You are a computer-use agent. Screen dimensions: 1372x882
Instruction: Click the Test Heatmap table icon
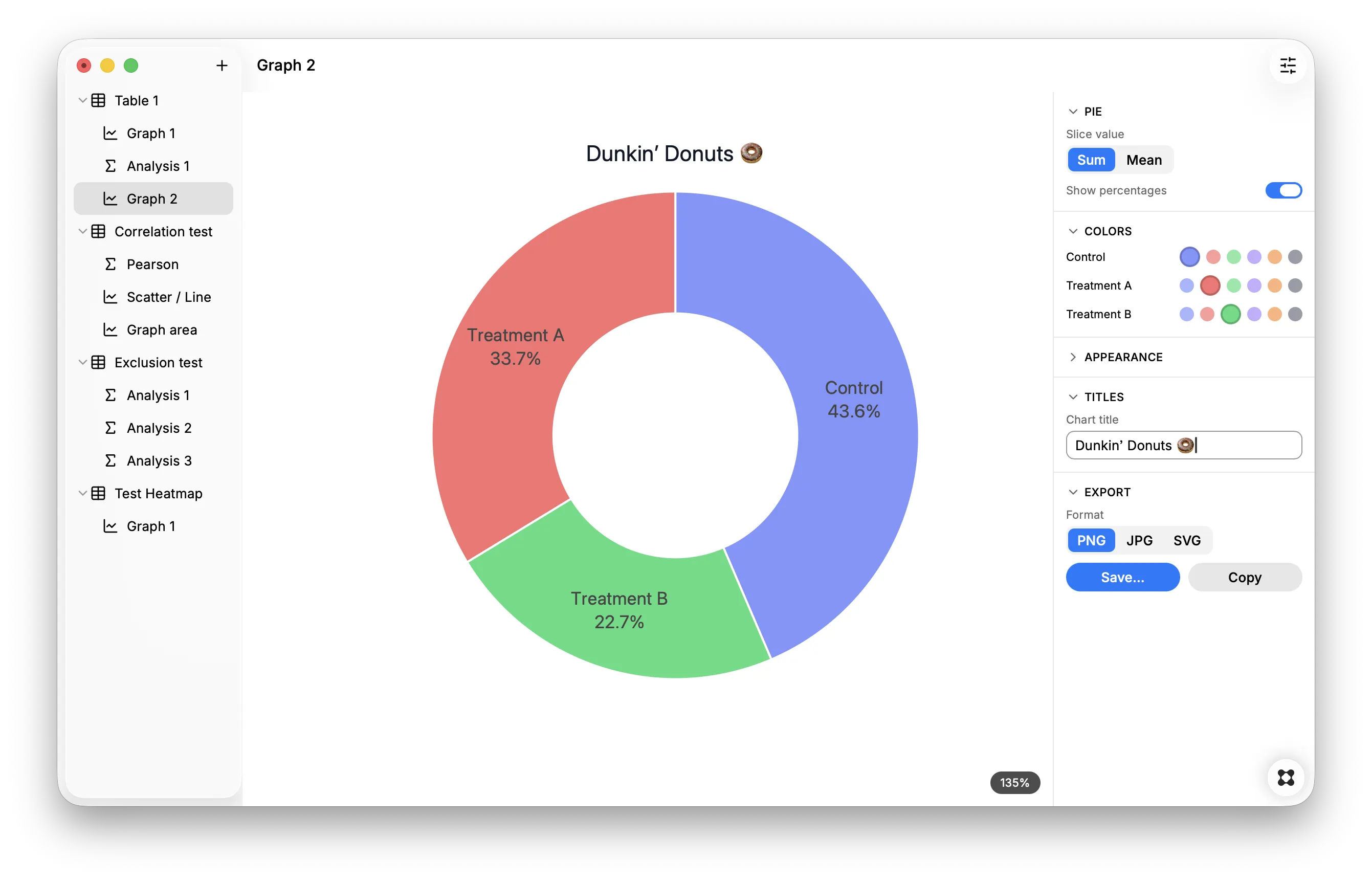99,493
